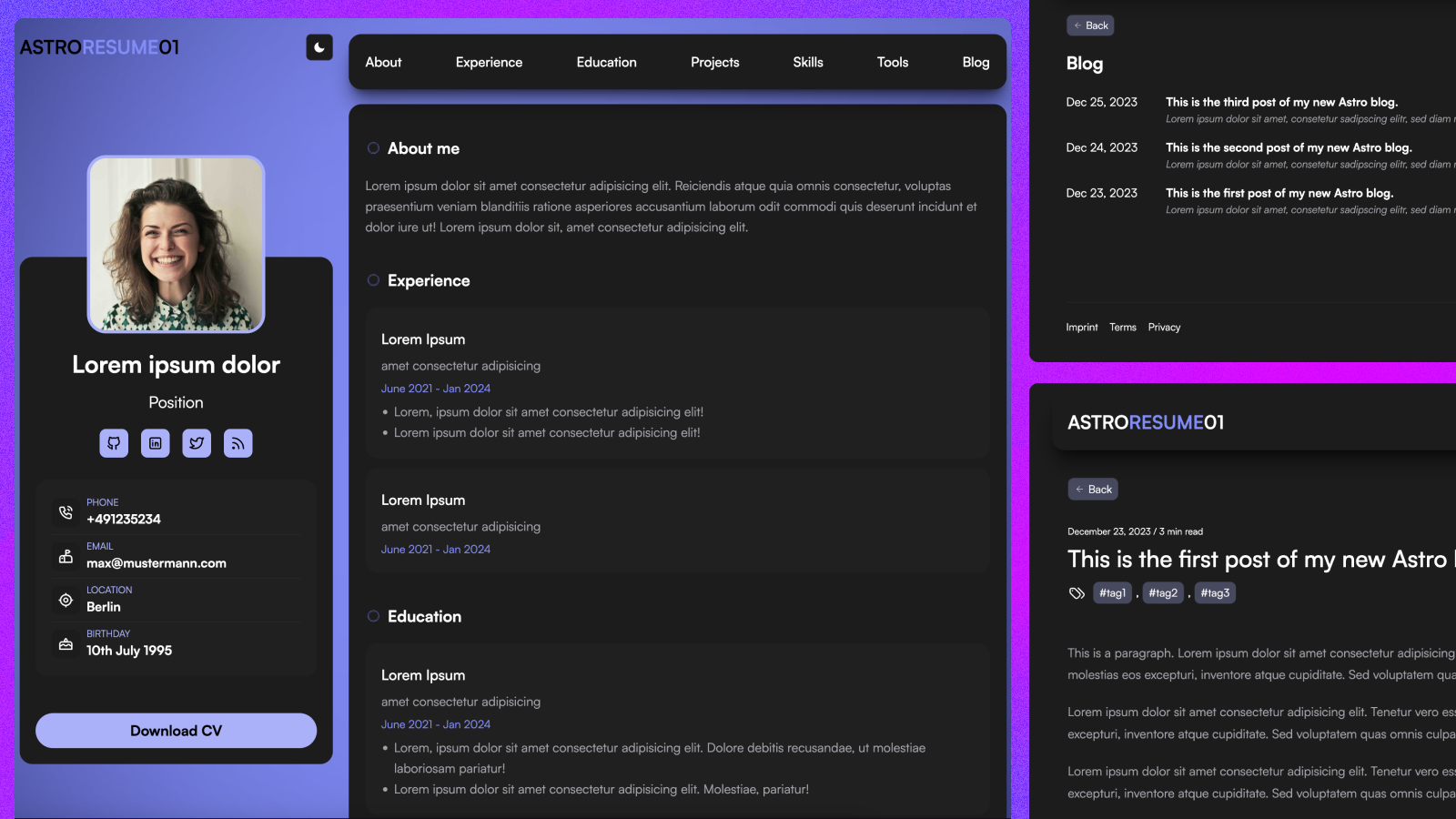Open the LinkedIn profile icon
The width and height of the screenshot is (1456, 819).
pyautogui.click(x=156, y=443)
